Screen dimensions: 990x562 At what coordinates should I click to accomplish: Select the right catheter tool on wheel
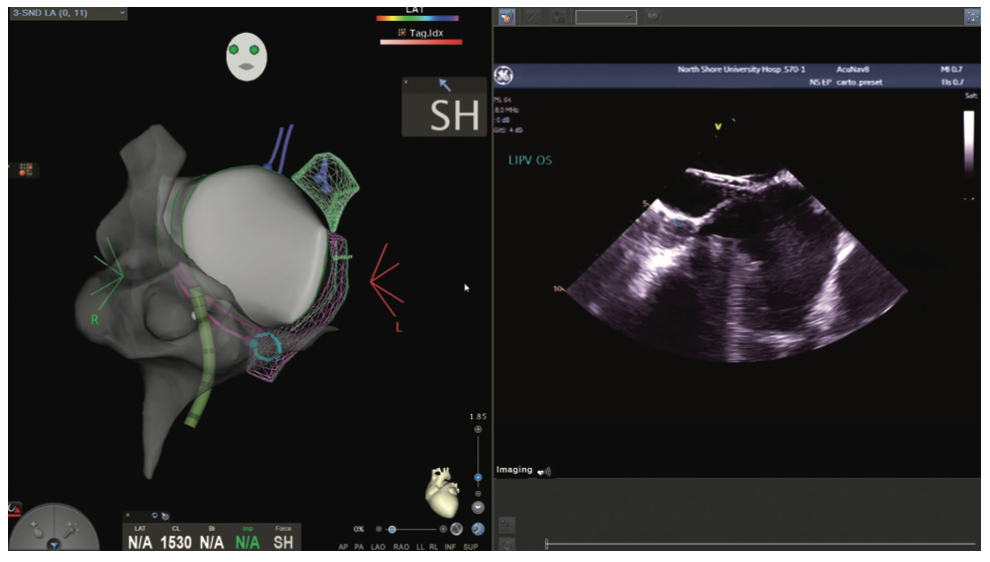(71, 529)
